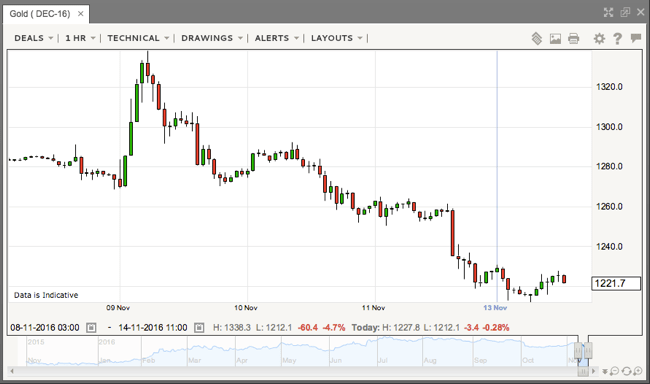
Task: Open the start date calendar picker
Action: 91,328
